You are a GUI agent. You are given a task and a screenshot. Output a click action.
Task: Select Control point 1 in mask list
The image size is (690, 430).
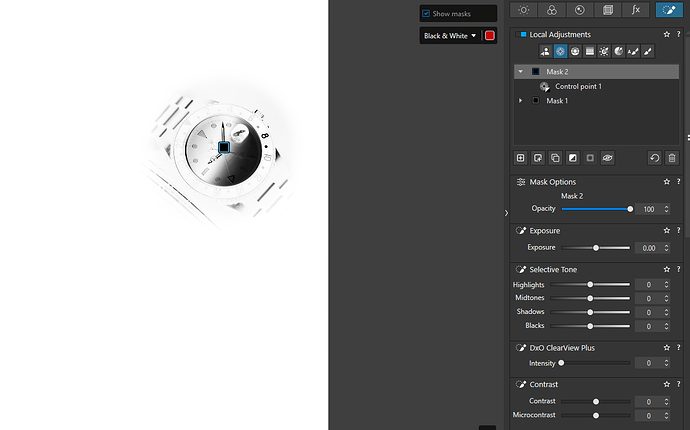[x=578, y=87]
